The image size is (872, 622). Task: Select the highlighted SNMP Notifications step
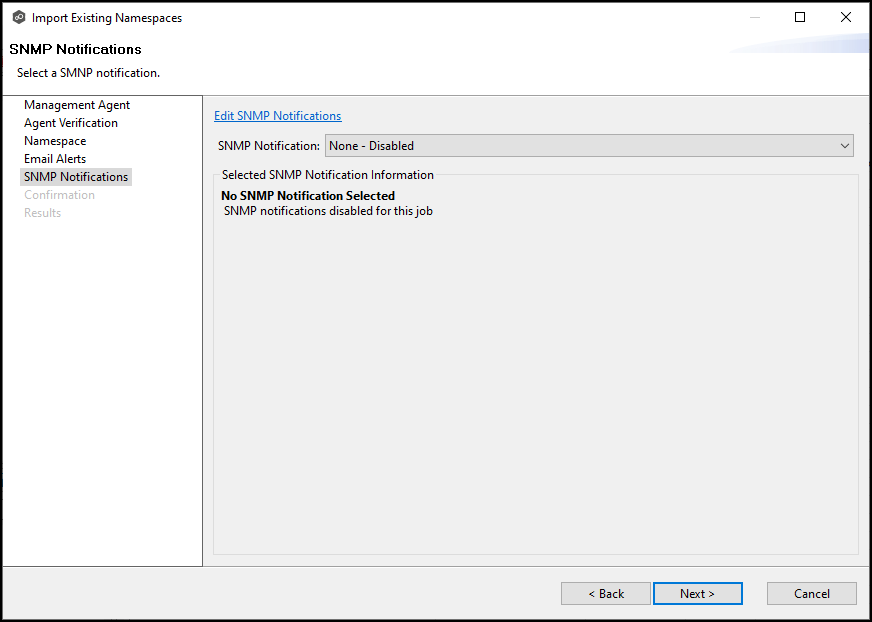pos(76,177)
